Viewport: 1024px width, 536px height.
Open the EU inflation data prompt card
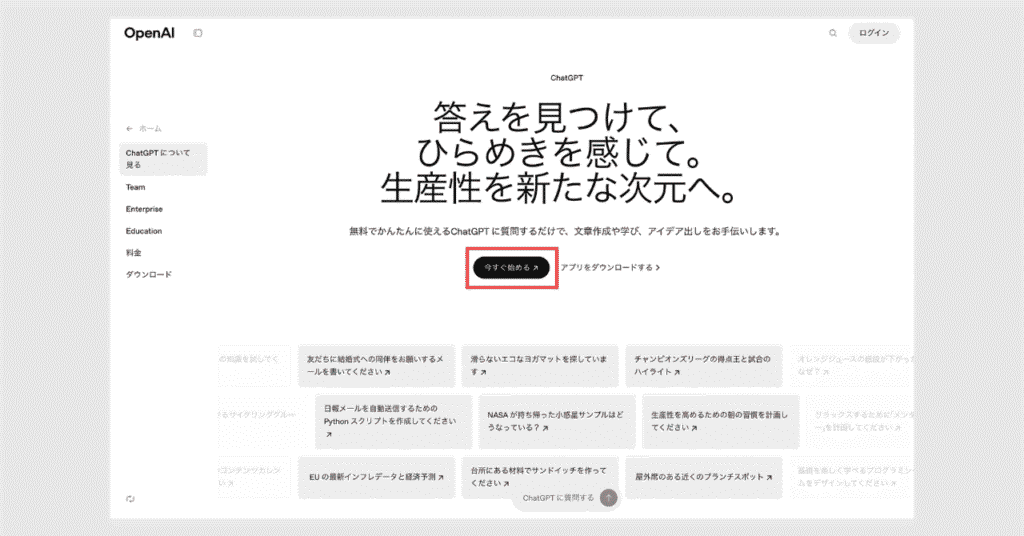pos(376,477)
